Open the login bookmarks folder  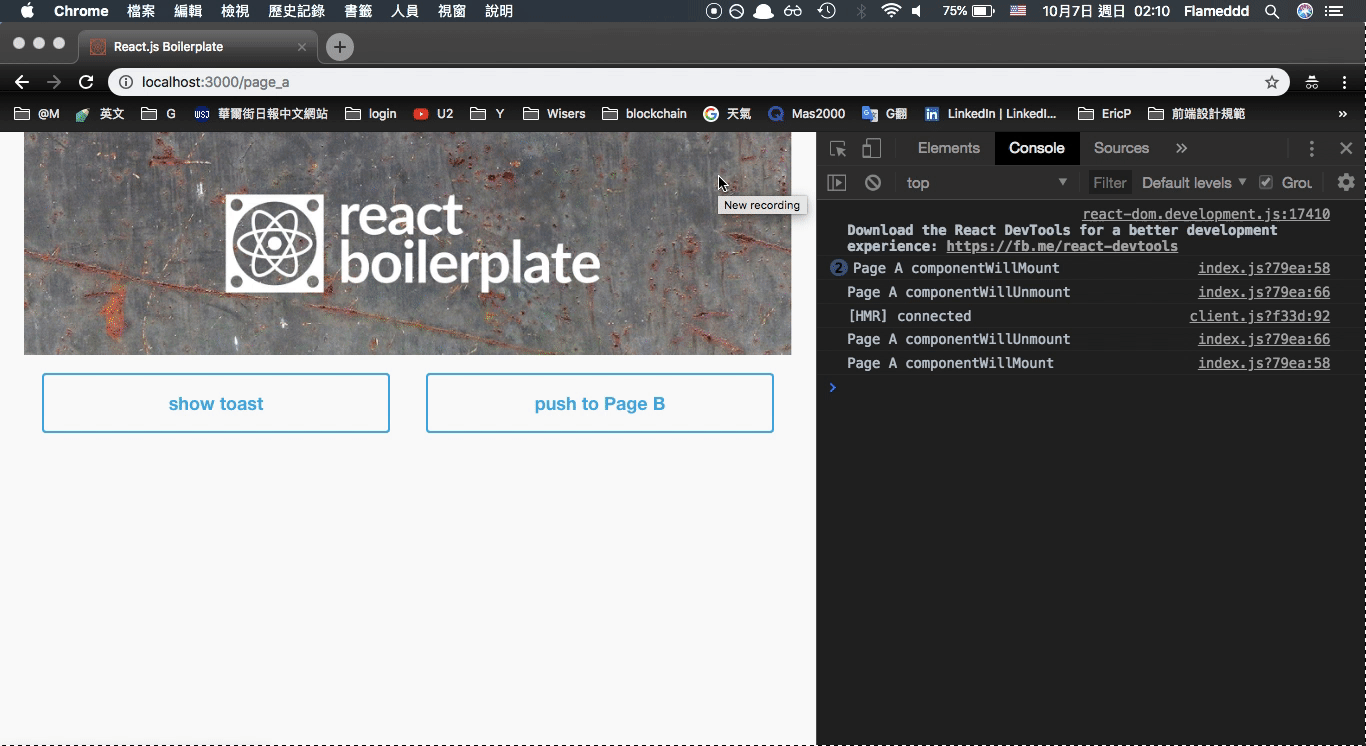[371, 114]
